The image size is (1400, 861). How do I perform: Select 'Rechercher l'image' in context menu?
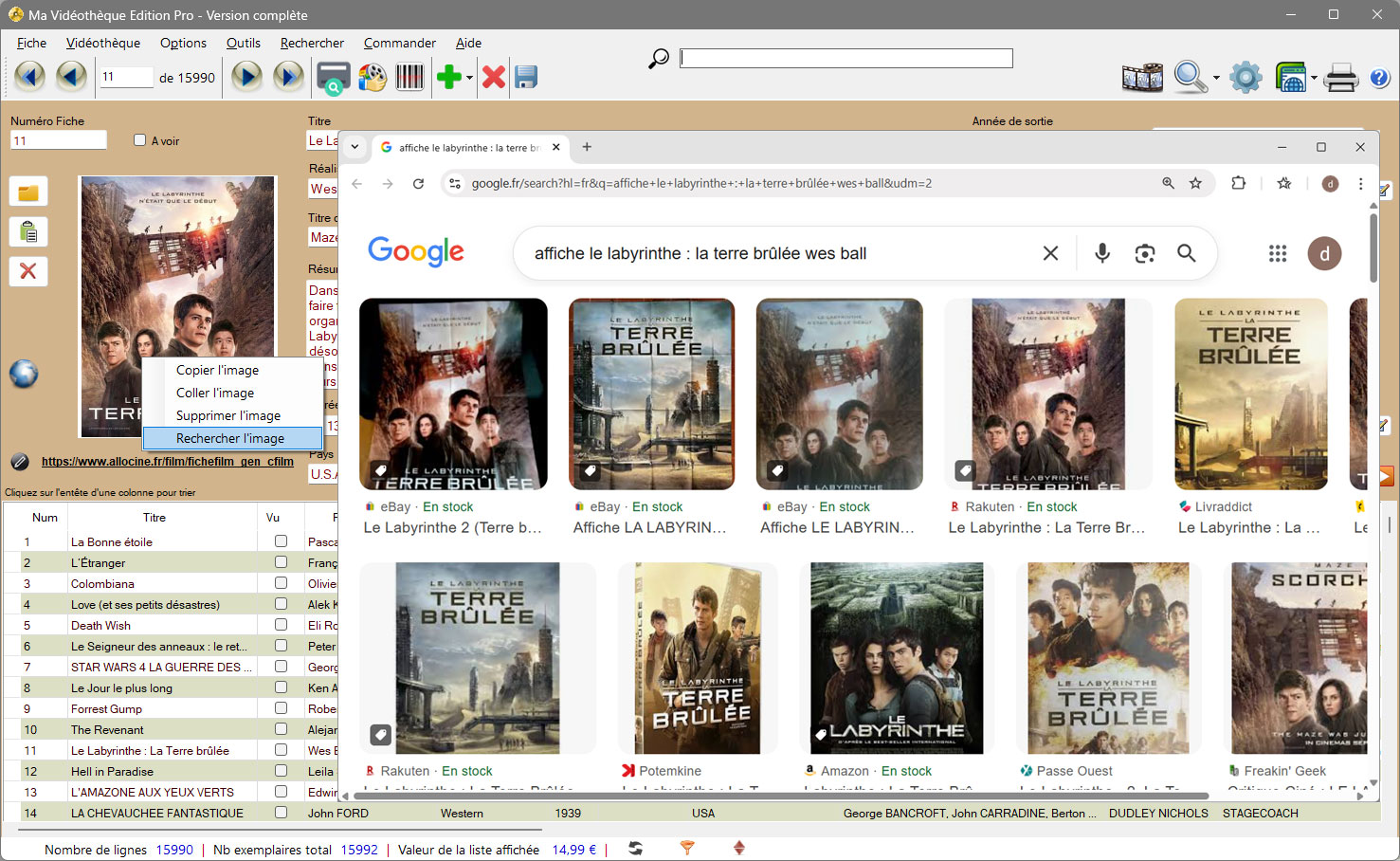230,438
